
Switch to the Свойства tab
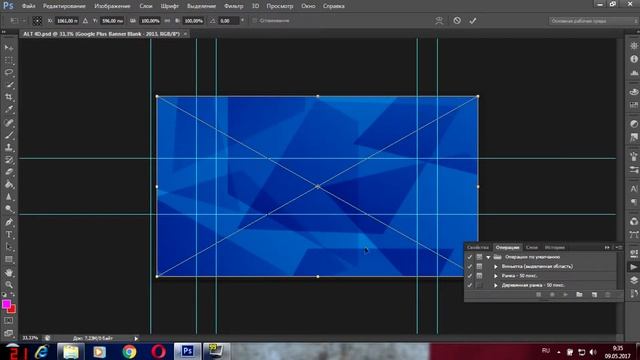478,247
